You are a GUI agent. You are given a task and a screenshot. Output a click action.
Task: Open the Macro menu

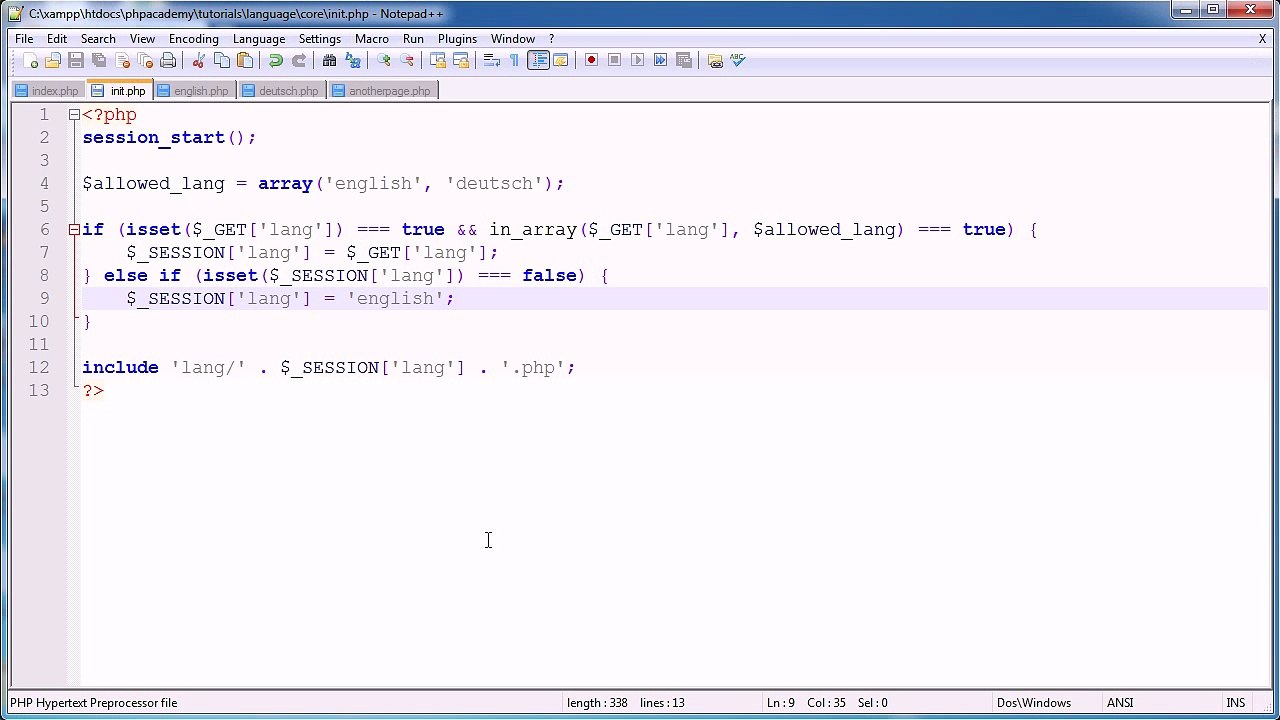tap(371, 39)
